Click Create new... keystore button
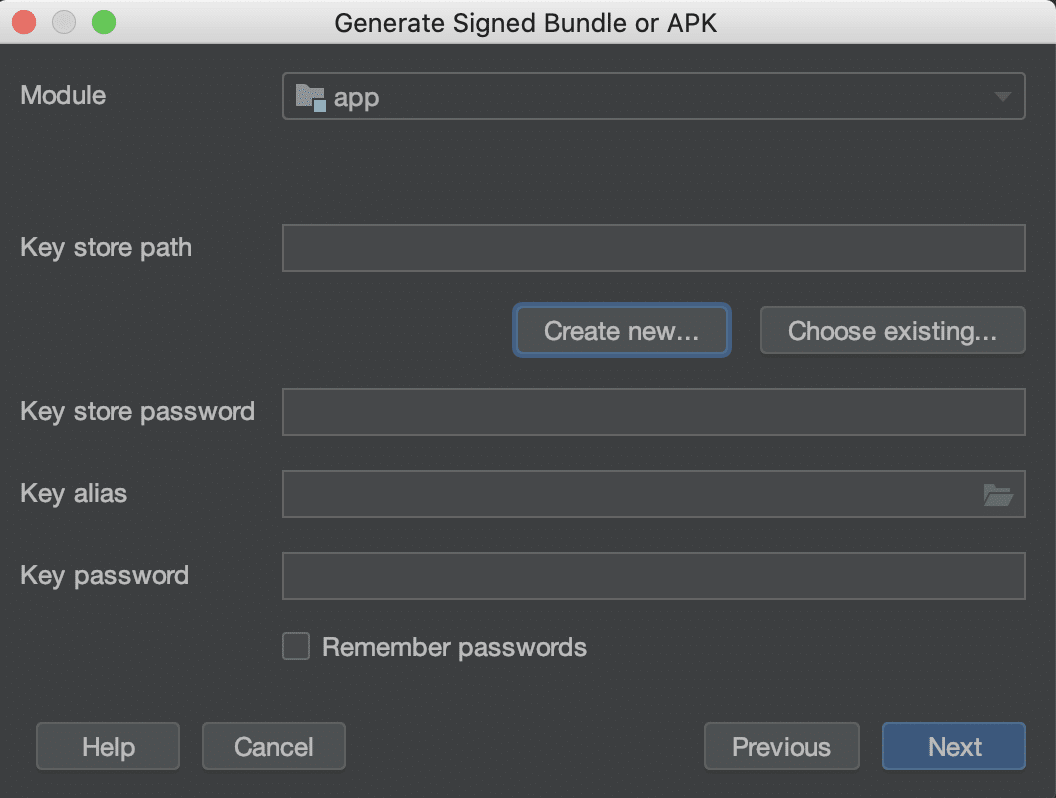1056x798 pixels. point(622,331)
